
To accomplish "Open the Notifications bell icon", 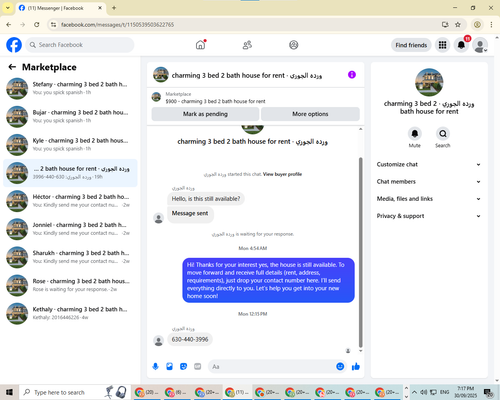I will (461, 45).
